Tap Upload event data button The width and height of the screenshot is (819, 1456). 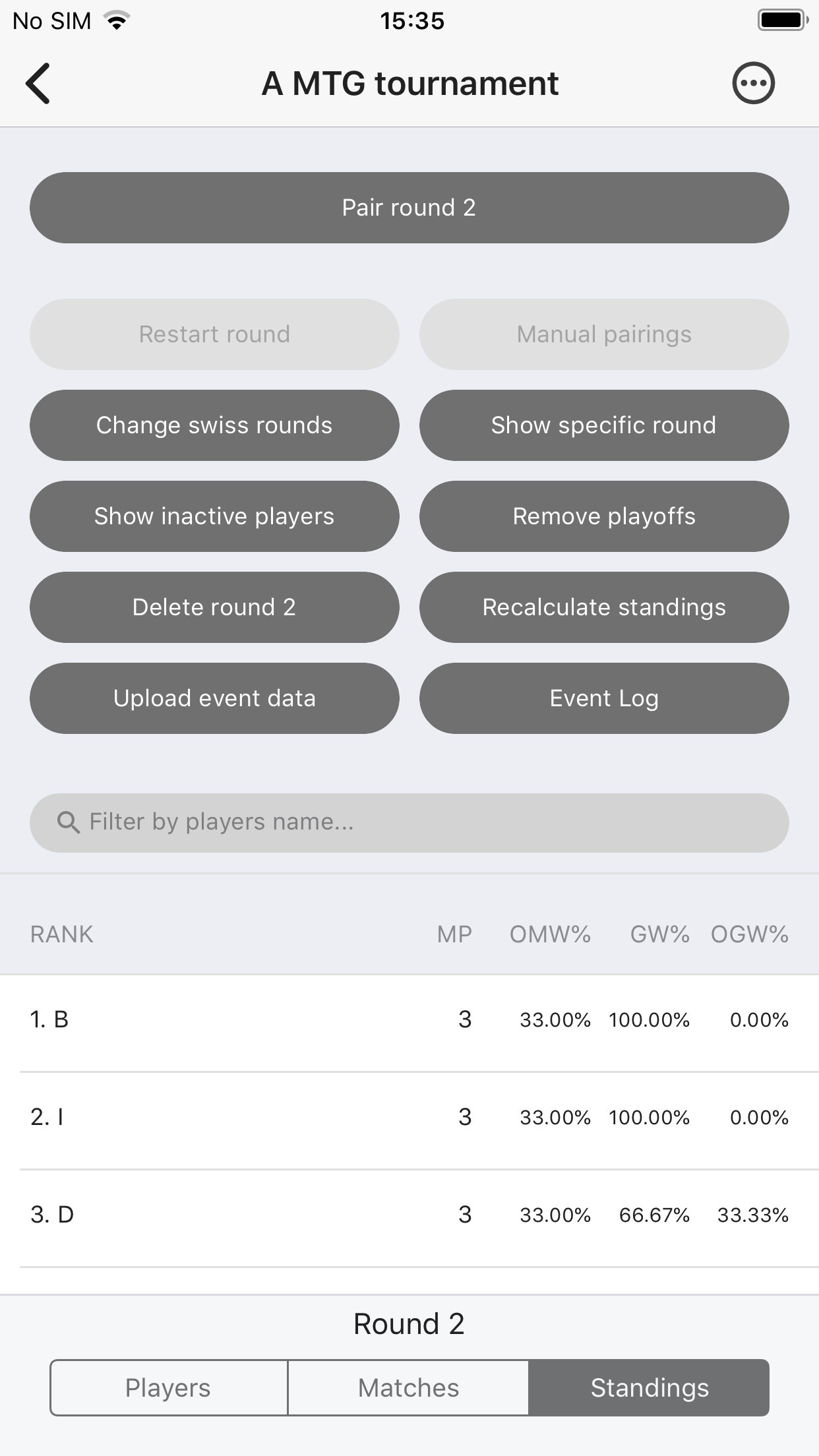(x=214, y=698)
